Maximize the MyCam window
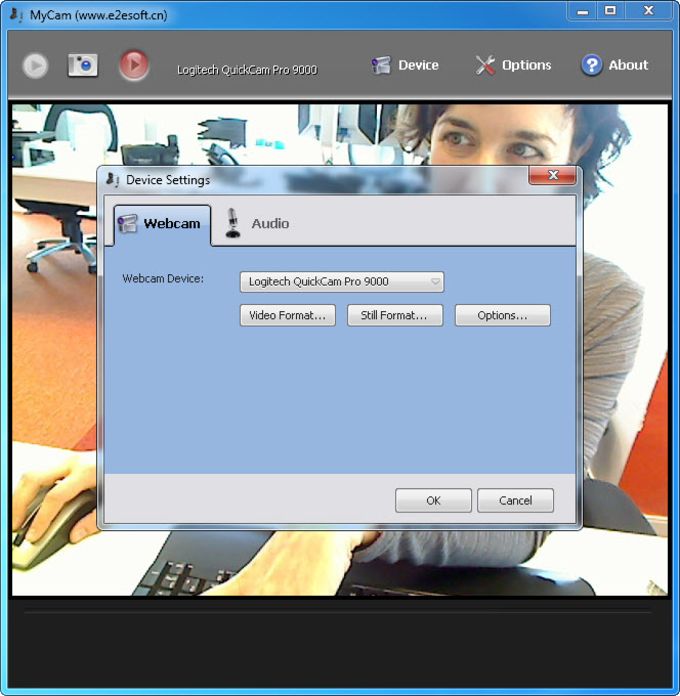680x696 pixels. [x=611, y=11]
